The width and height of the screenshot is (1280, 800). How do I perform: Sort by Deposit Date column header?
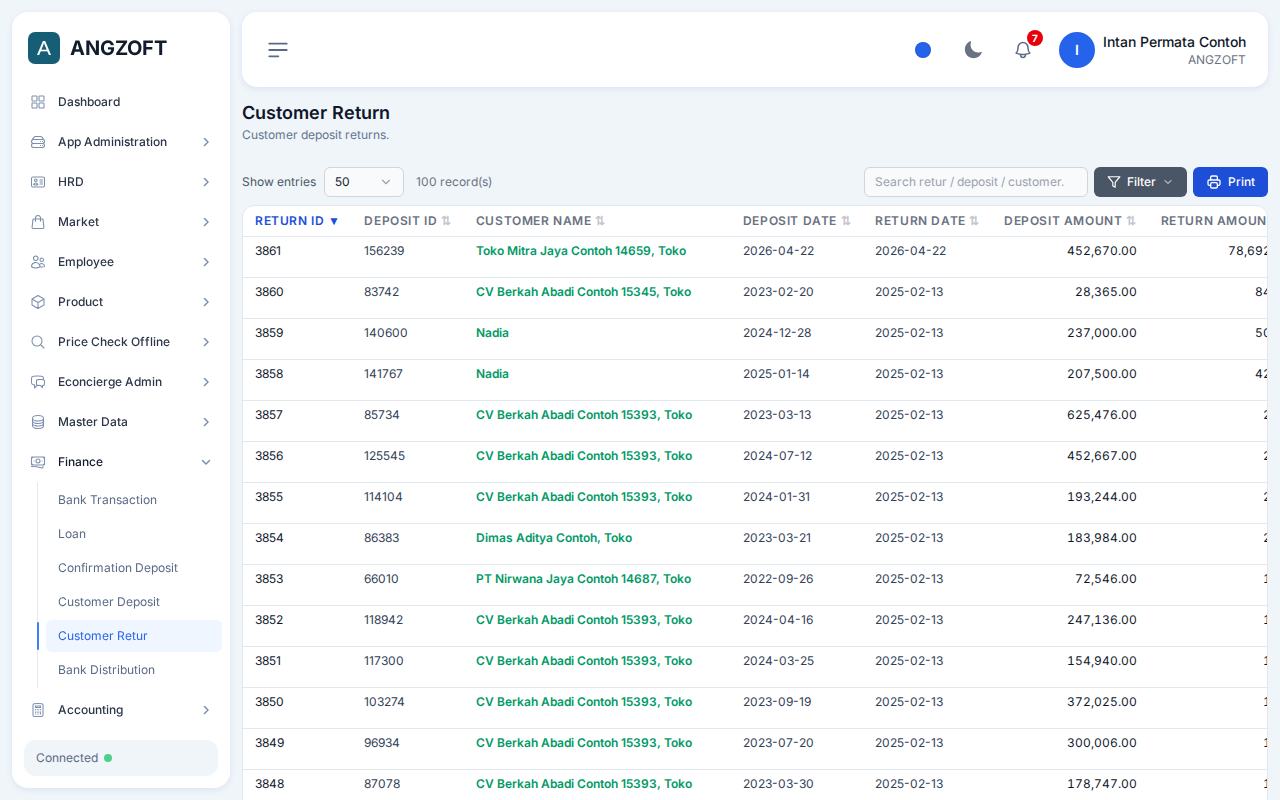pos(796,221)
